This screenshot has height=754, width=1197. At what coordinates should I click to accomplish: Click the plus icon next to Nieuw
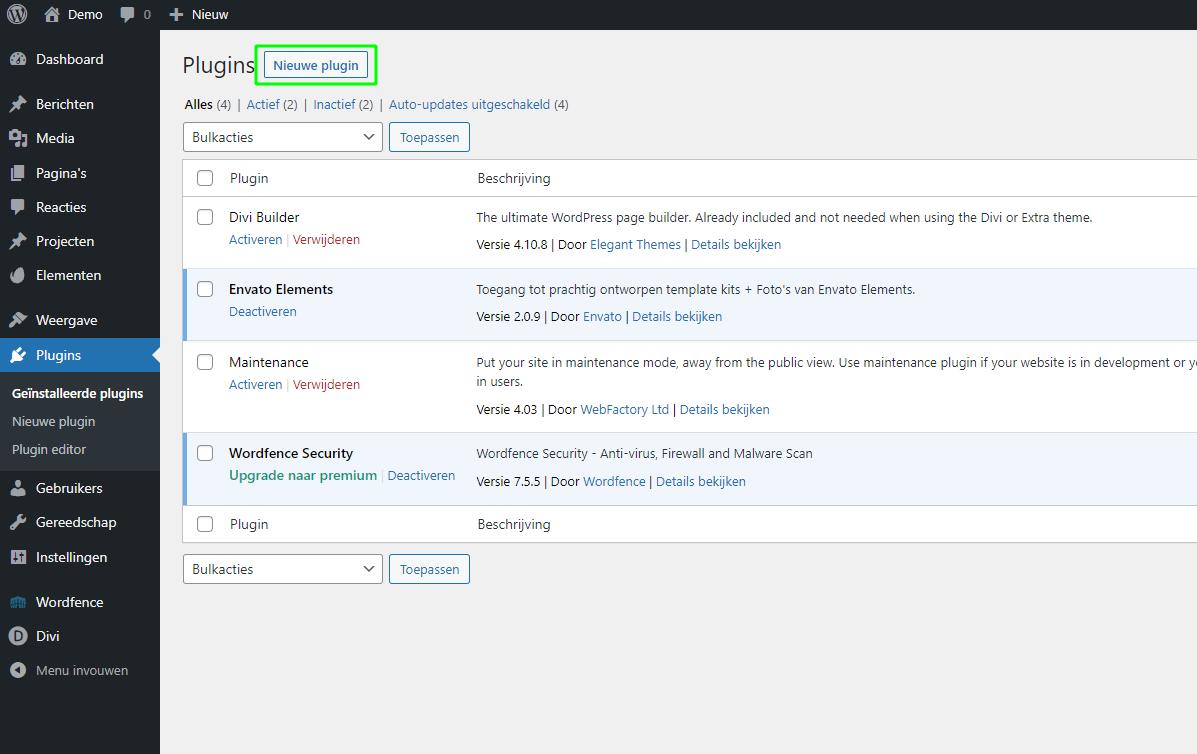point(176,14)
